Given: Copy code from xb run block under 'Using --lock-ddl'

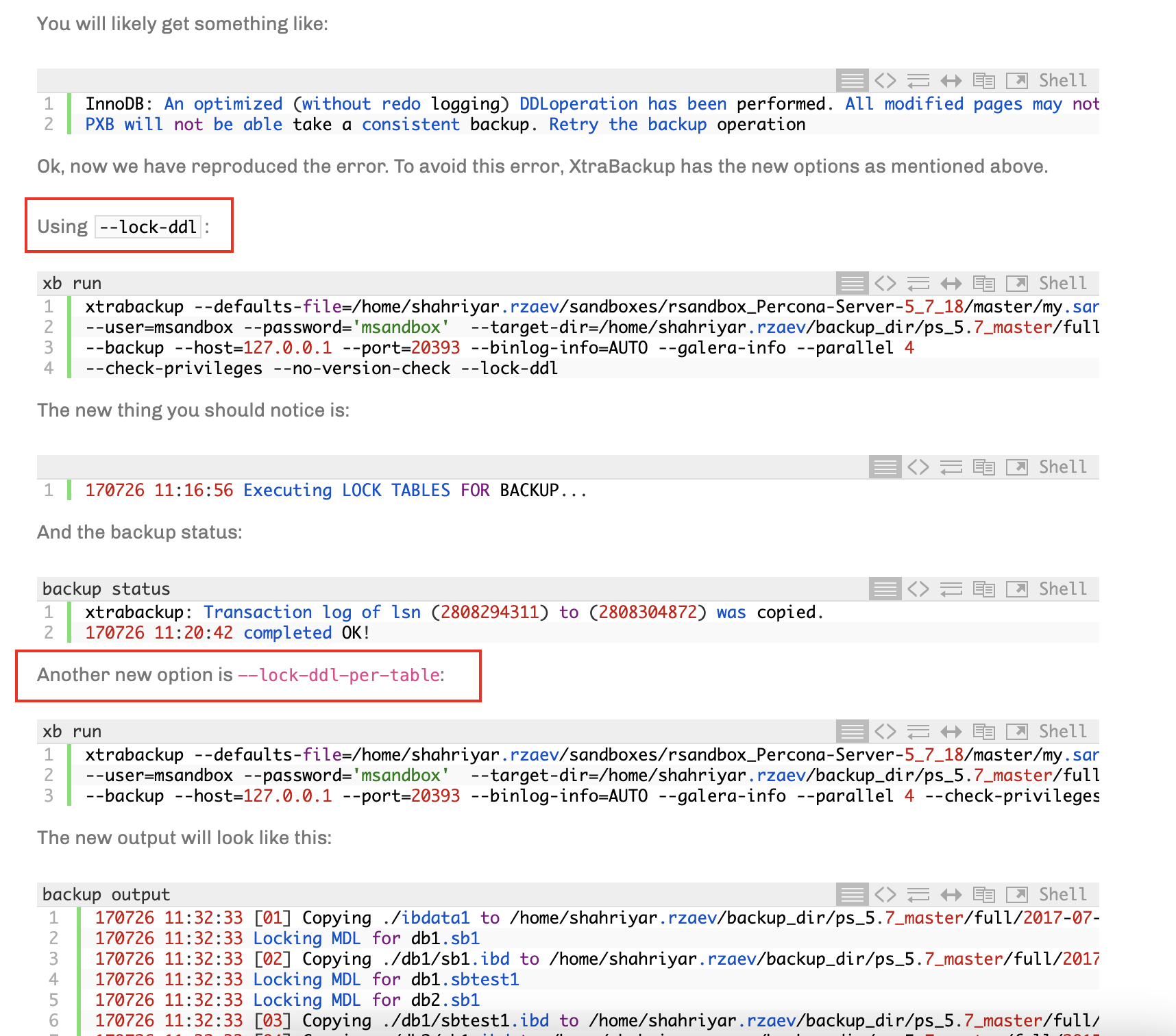Looking at the screenshot, I should (984, 284).
